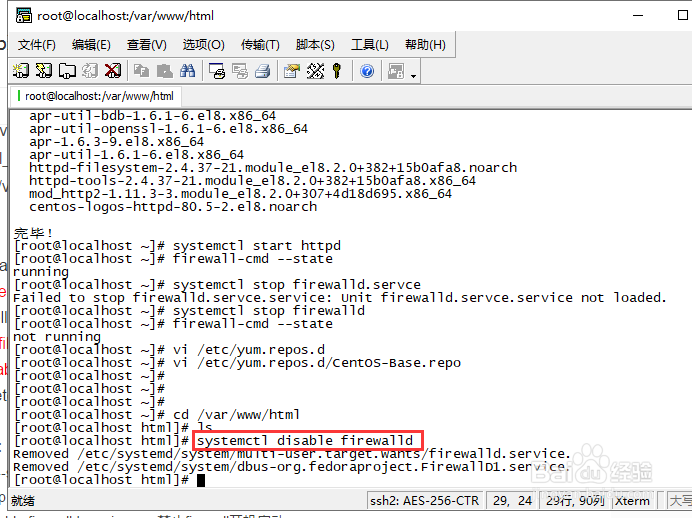Click the grayed Reconnect icon

[90, 71]
